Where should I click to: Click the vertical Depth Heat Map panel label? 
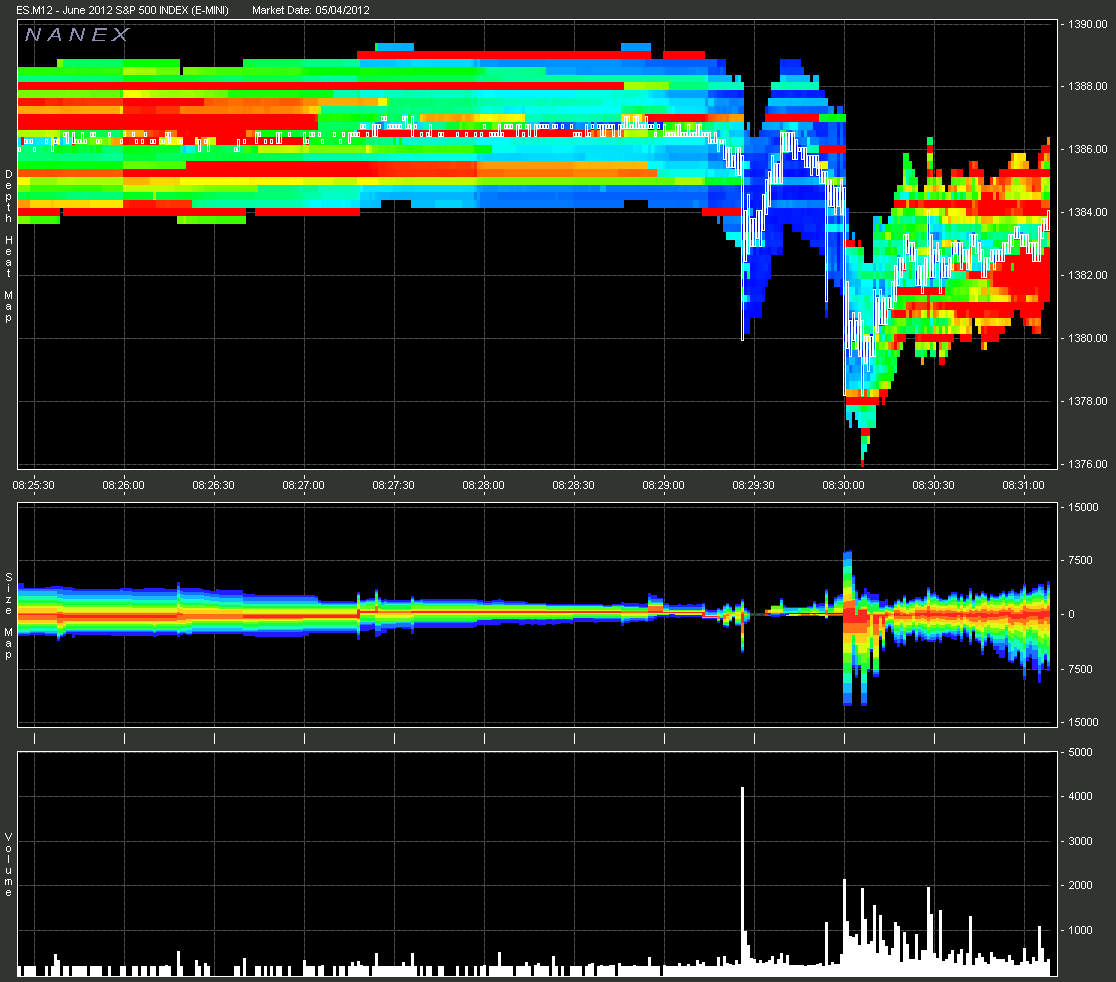[9, 246]
